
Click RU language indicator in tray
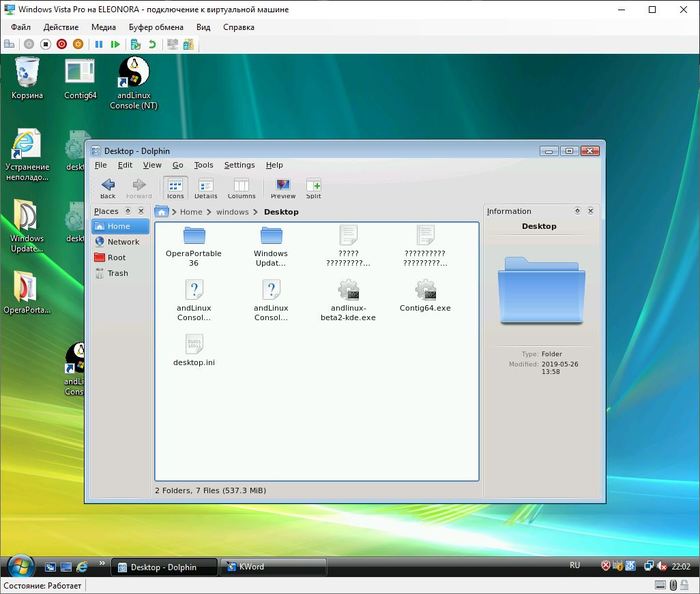coord(575,565)
